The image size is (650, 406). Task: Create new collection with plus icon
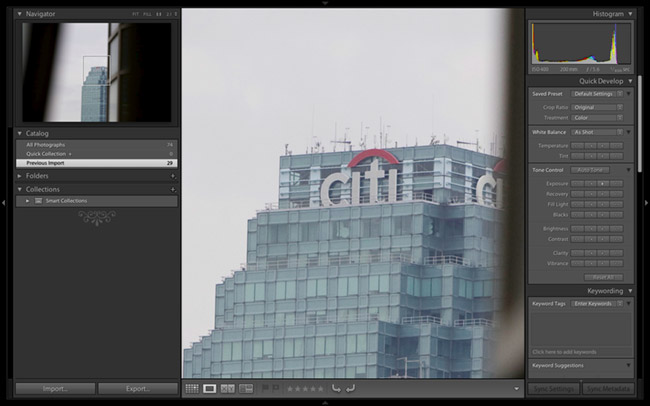(x=172, y=190)
